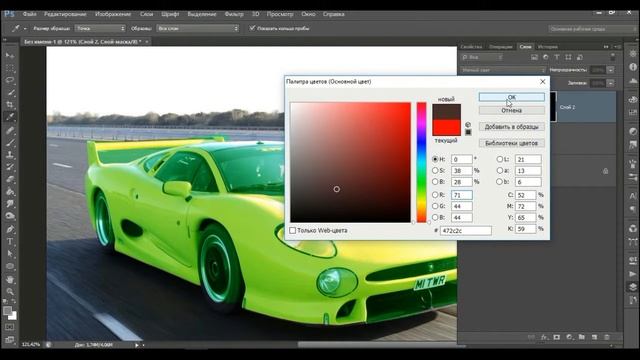Screen dimensions: 640x360
Task: Filter layers by pixel image icon
Action: [x=534, y=58]
